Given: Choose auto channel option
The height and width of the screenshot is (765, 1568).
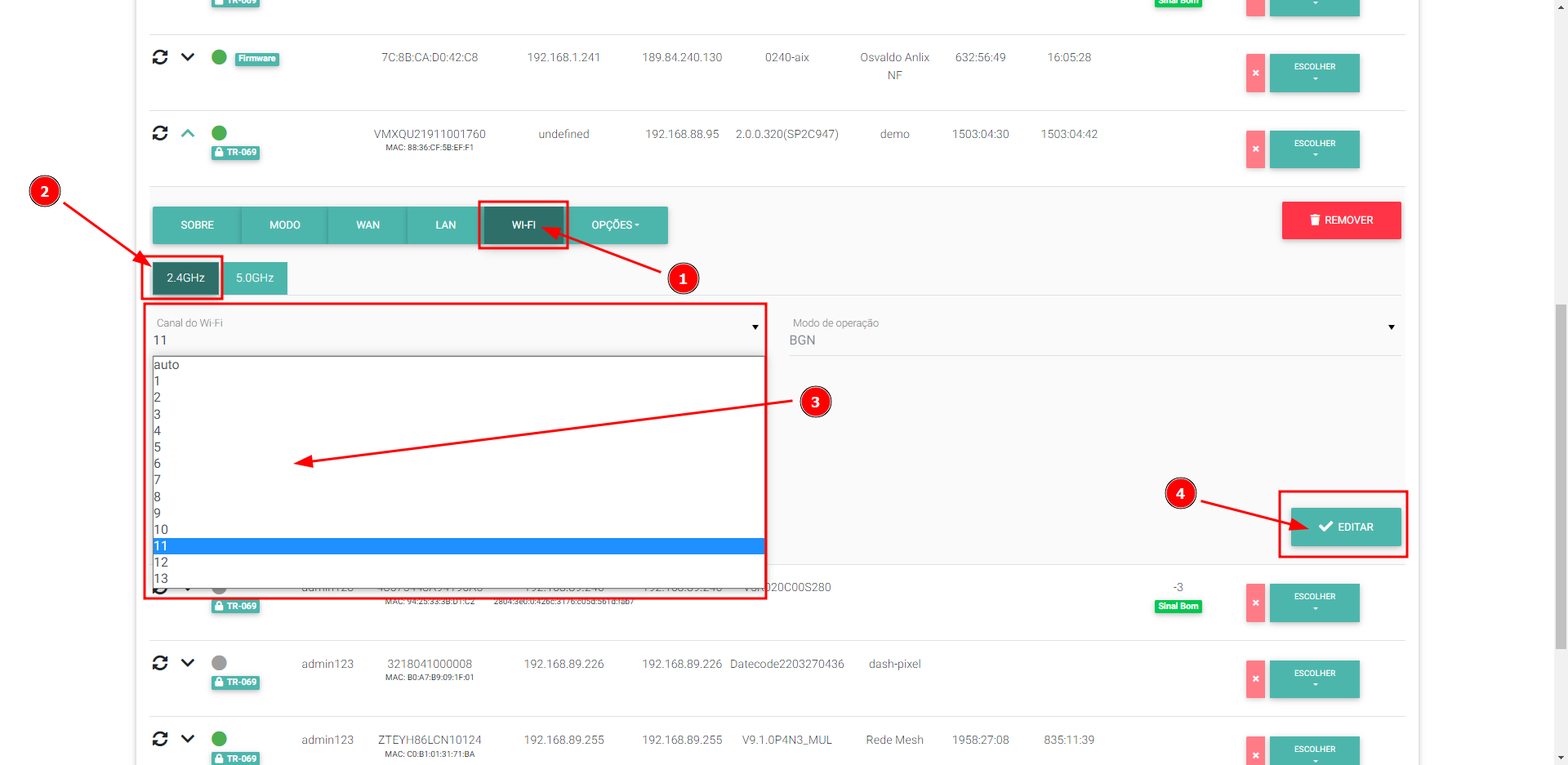Looking at the screenshot, I should [x=458, y=365].
